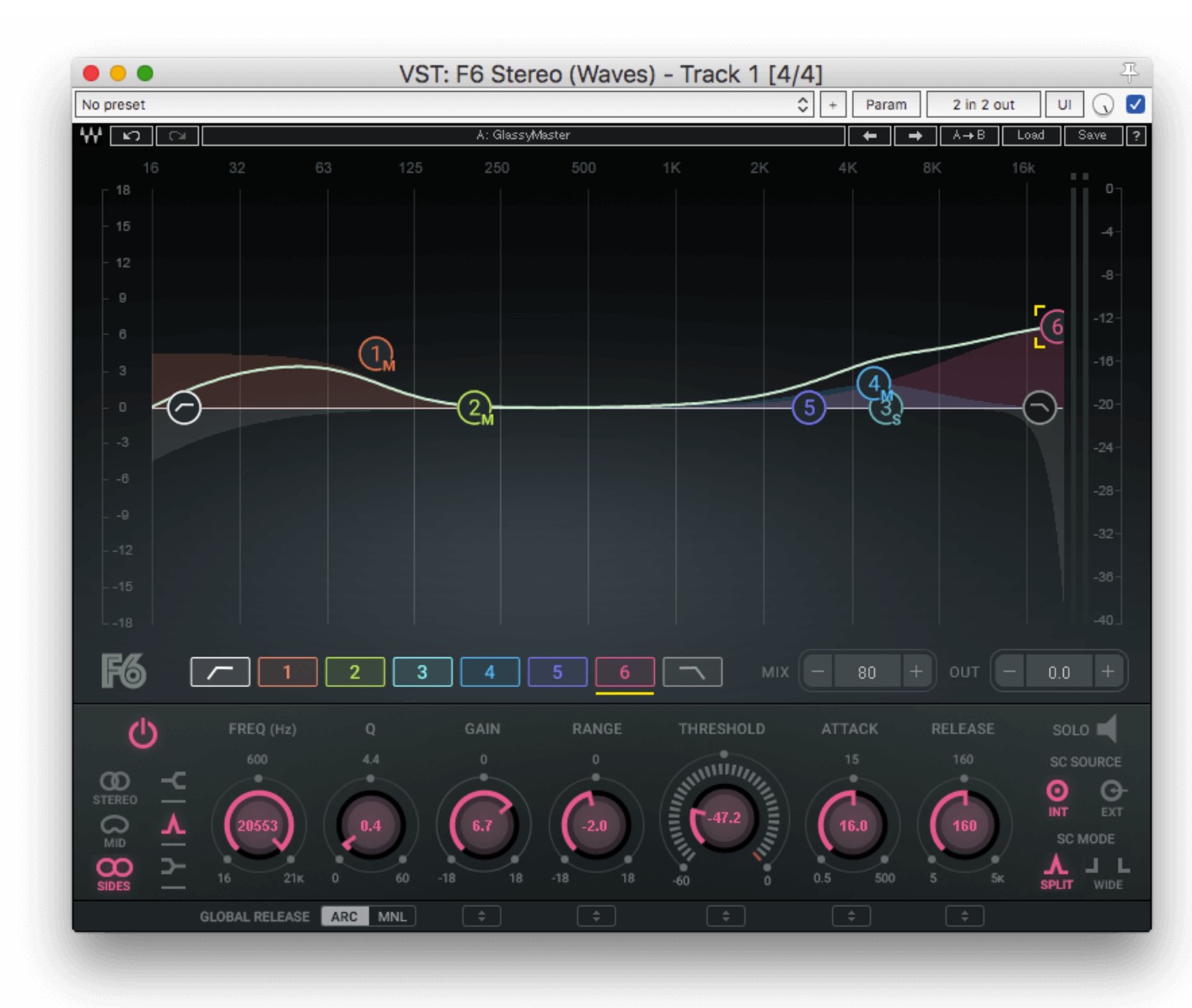This screenshot has width=1192, height=1008.
Task: Set sidechain source to EXT
Action: click(1112, 797)
